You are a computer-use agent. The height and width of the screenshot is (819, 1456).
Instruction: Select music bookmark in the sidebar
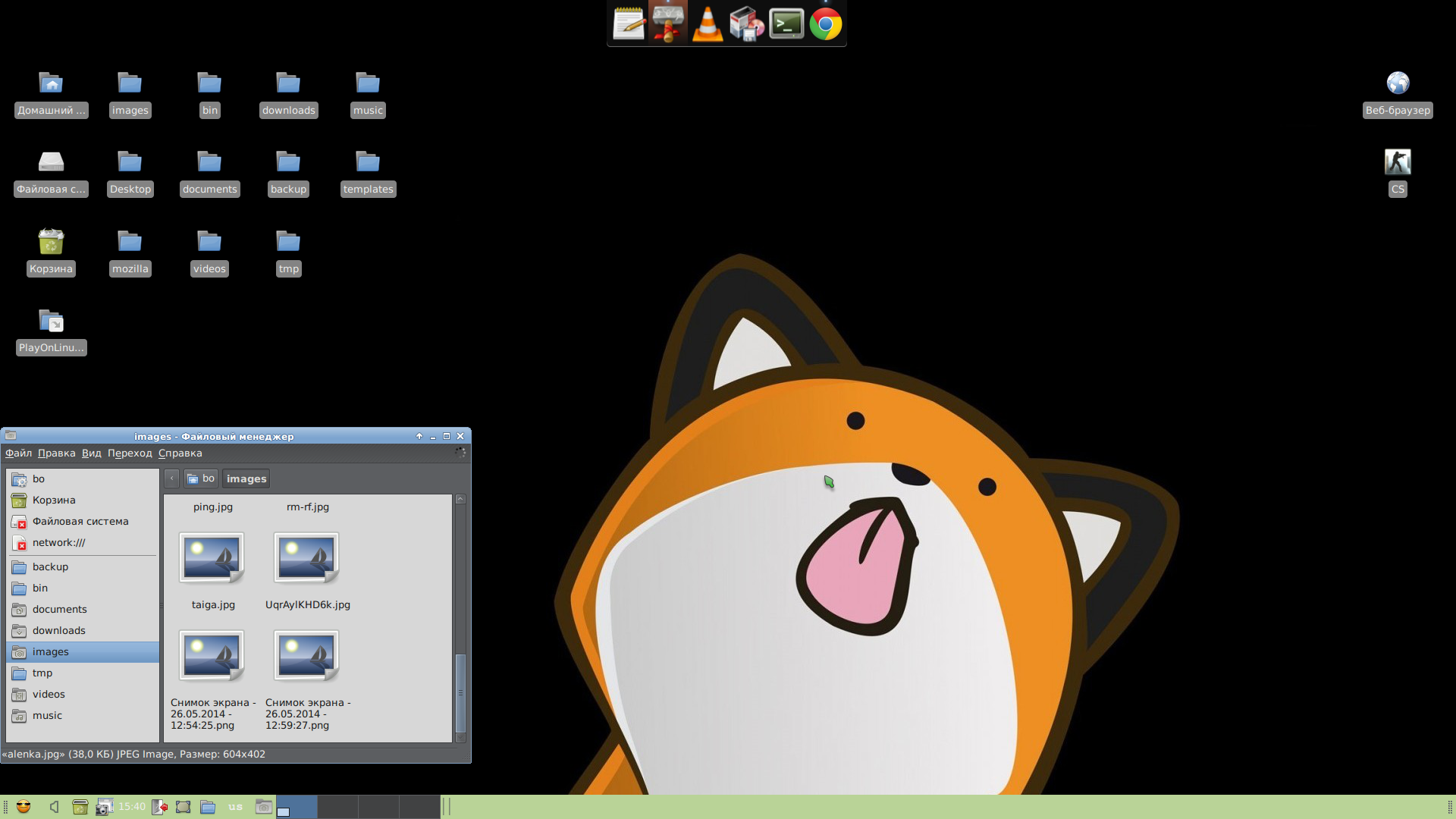point(83,715)
